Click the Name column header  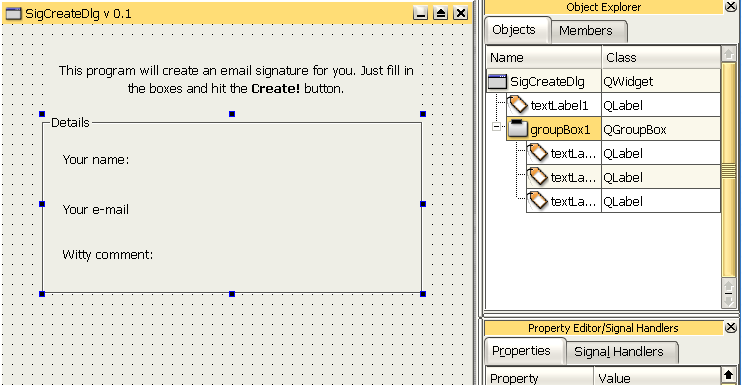coord(544,58)
